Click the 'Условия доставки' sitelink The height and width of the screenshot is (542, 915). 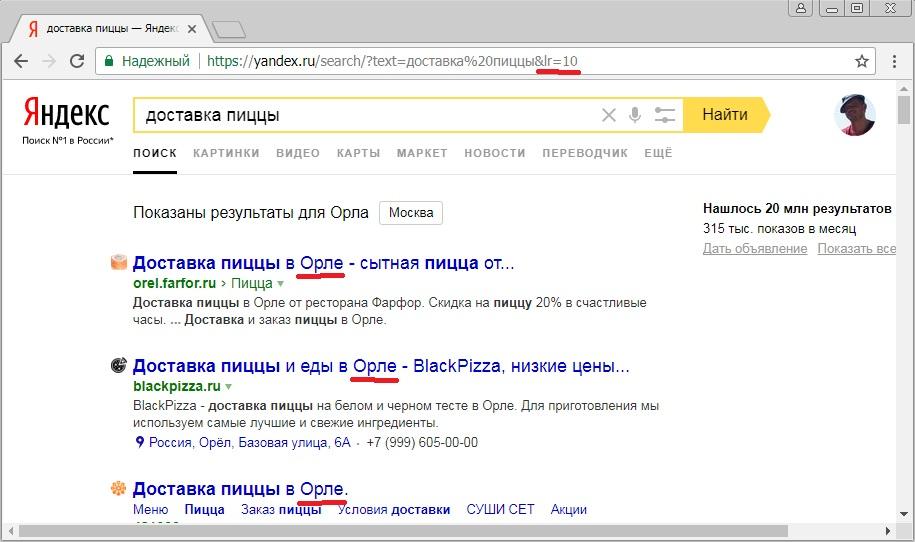click(394, 509)
